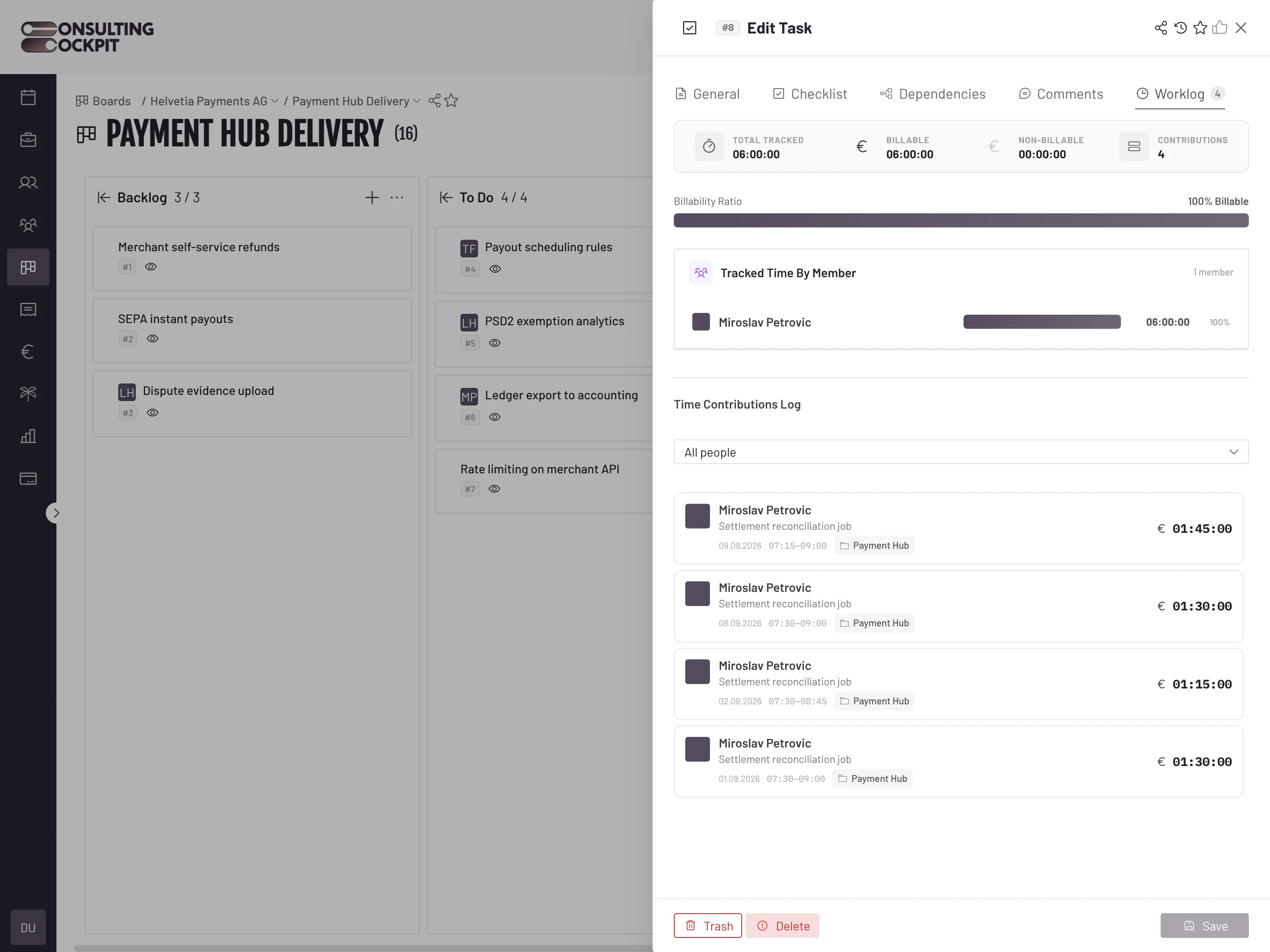The height and width of the screenshot is (952, 1270).
Task: Click the Contributions count value
Action: pyautogui.click(x=1161, y=154)
